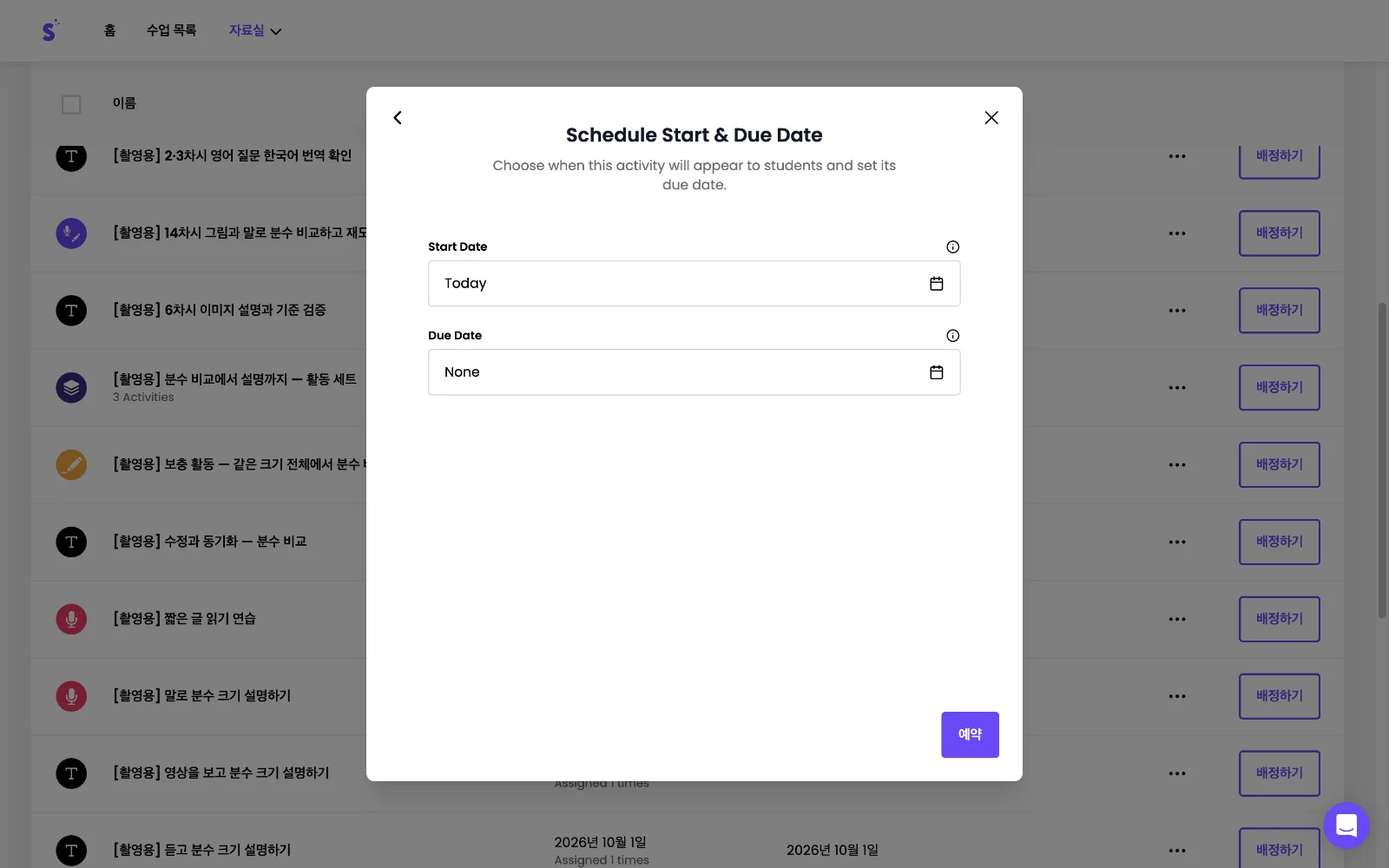
Task: Click the microphone icon for 짧은 글 읽기 연습
Action: (71, 620)
